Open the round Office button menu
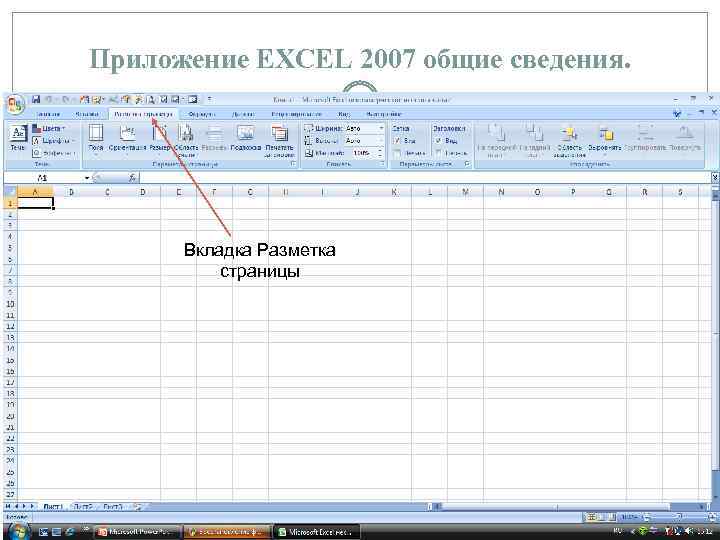 tap(15, 105)
